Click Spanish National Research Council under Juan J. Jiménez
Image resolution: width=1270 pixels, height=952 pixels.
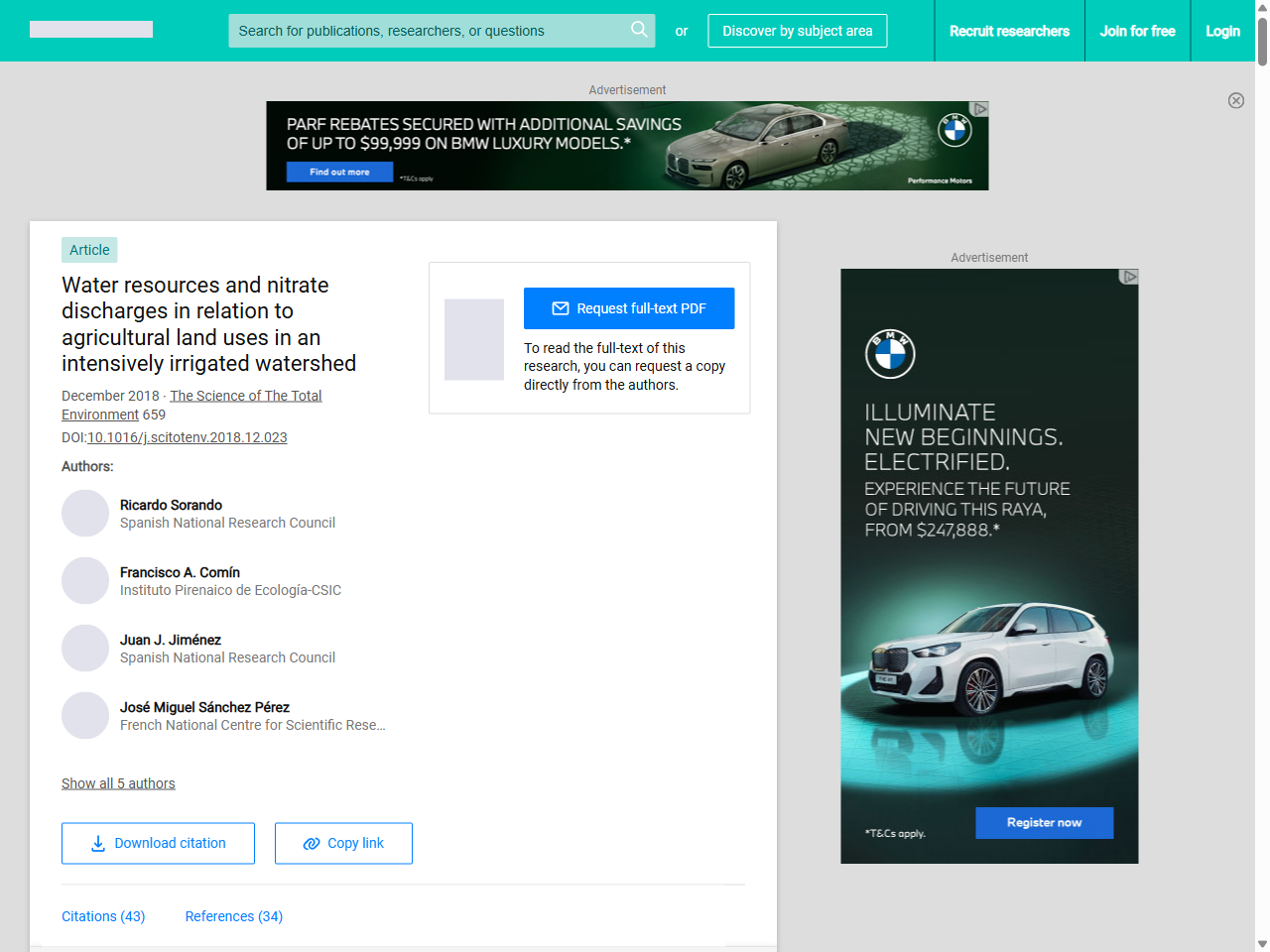(x=227, y=657)
